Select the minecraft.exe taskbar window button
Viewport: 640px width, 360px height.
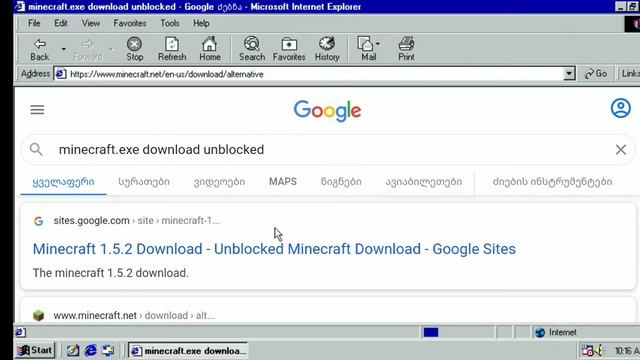pyautogui.click(x=189, y=351)
